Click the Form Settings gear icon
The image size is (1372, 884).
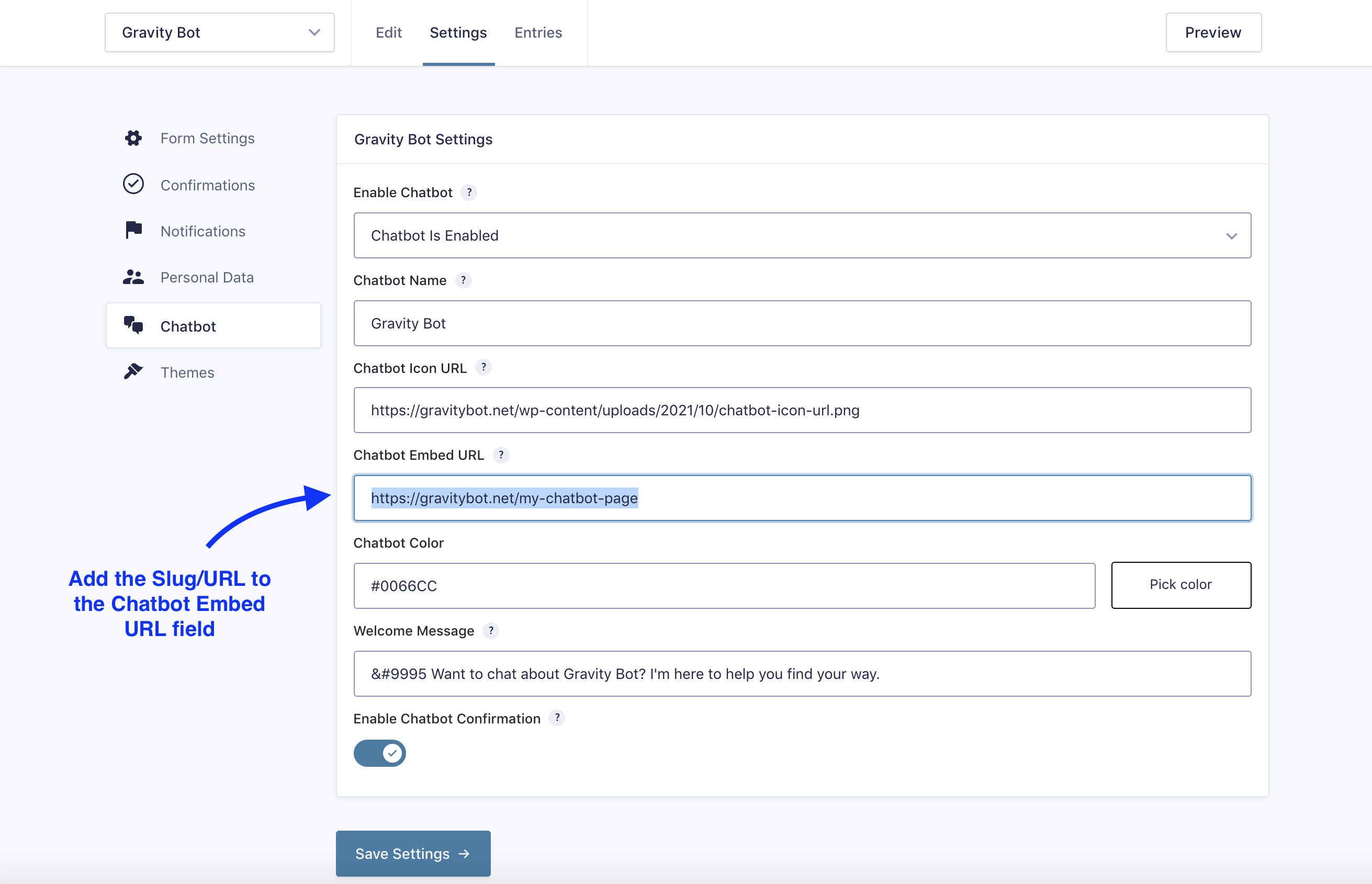pos(133,138)
